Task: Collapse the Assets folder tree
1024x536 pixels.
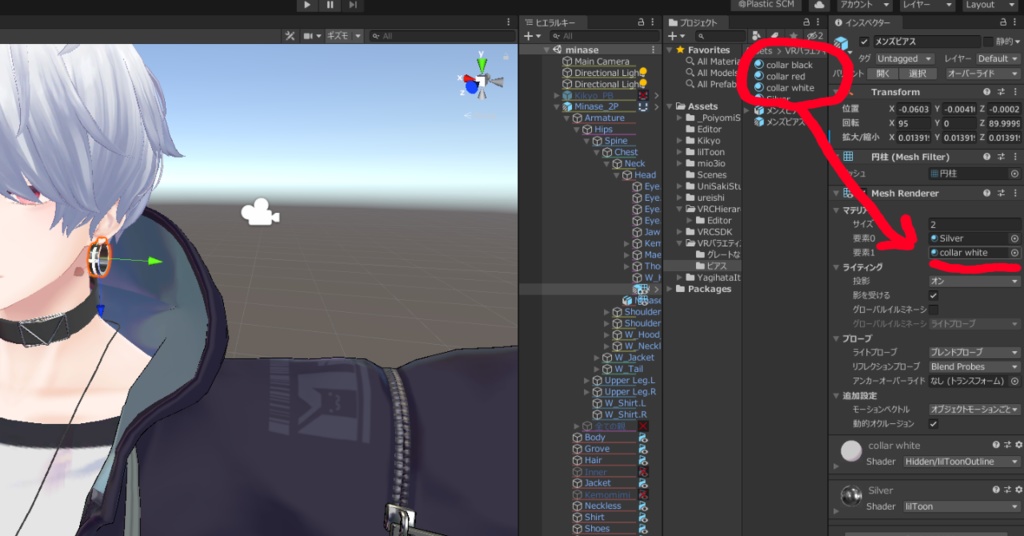Action: (x=669, y=106)
